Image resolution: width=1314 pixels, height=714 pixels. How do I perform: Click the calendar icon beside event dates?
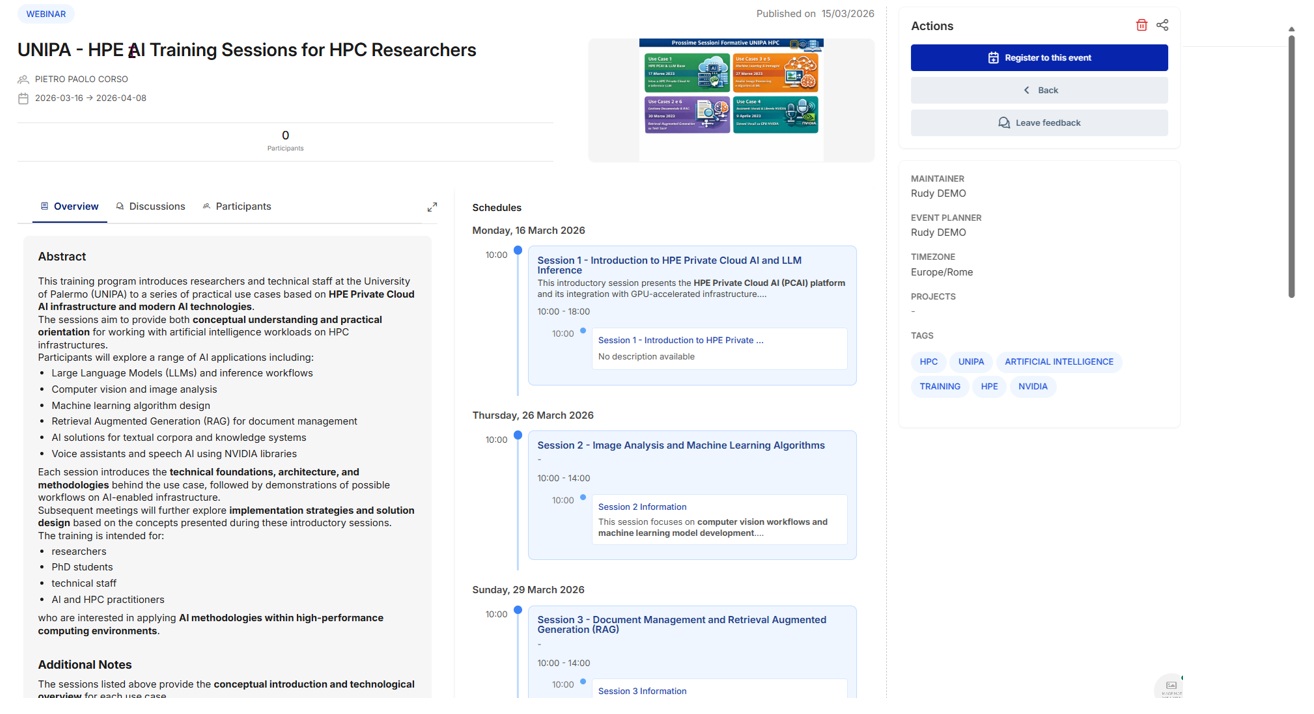pos(23,98)
